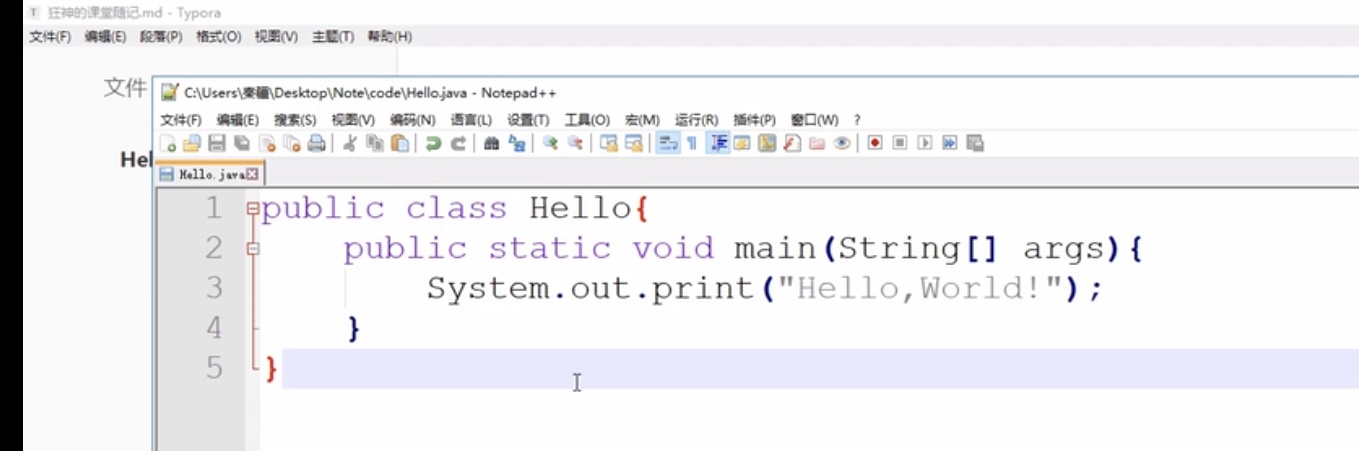Toggle Show All Characters pilcrow icon
This screenshot has height=451, width=1359.
click(x=691, y=143)
